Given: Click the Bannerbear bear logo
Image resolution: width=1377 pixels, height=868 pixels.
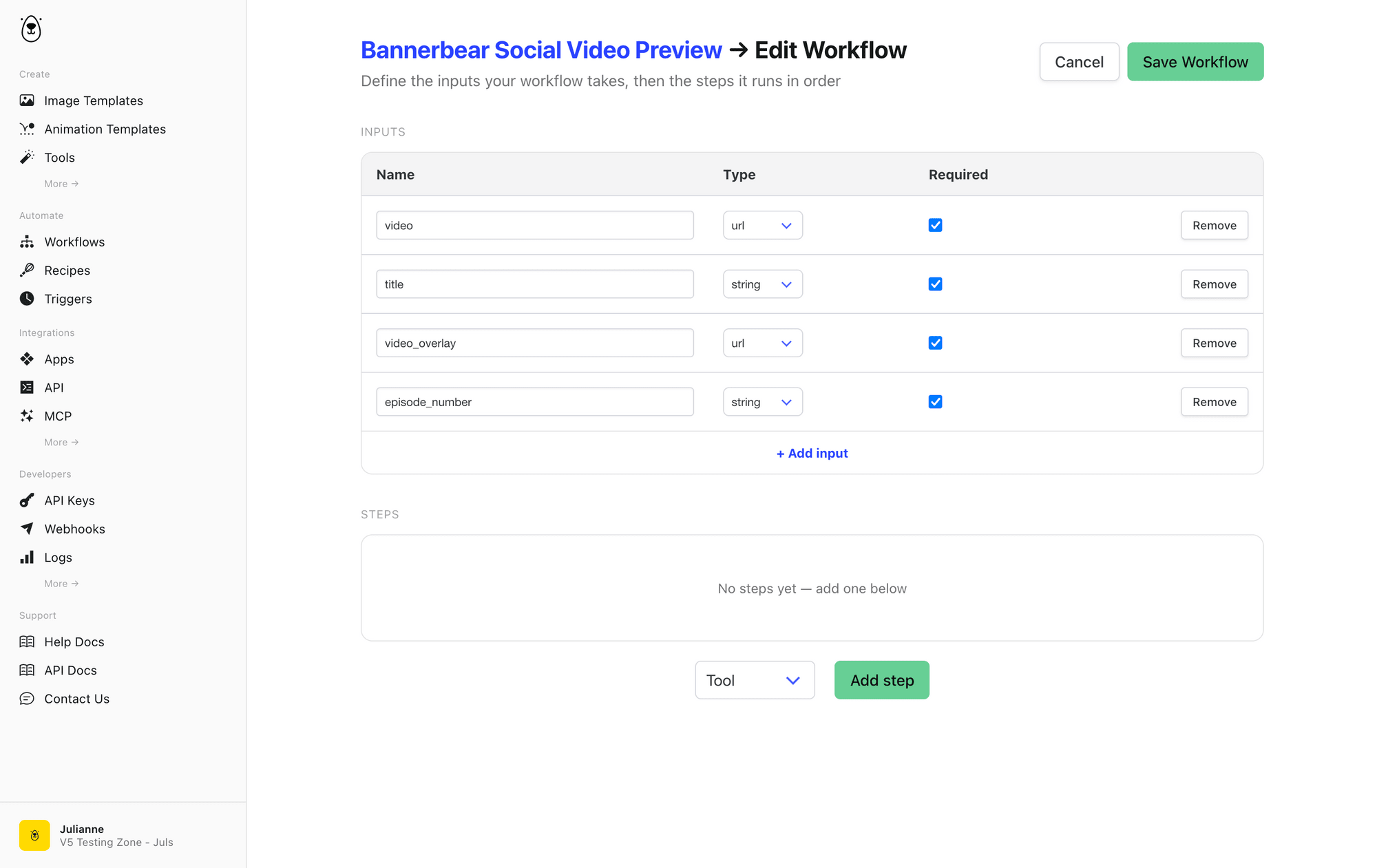Looking at the screenshot, I should [x=31, y=29].
